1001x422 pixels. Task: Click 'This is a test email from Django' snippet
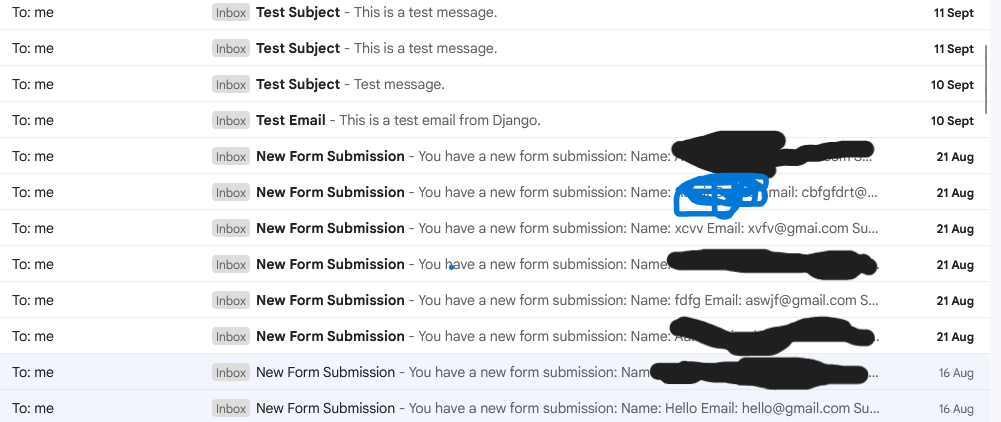click(x=440, y=120)
